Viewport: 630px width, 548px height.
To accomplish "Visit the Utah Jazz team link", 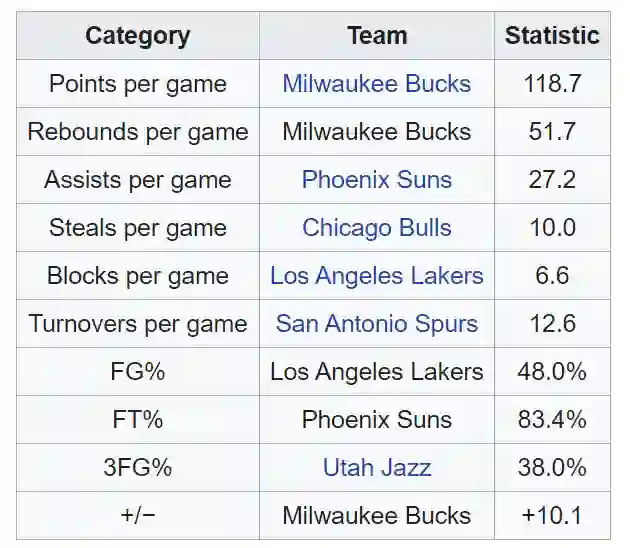I will [376, 468].
